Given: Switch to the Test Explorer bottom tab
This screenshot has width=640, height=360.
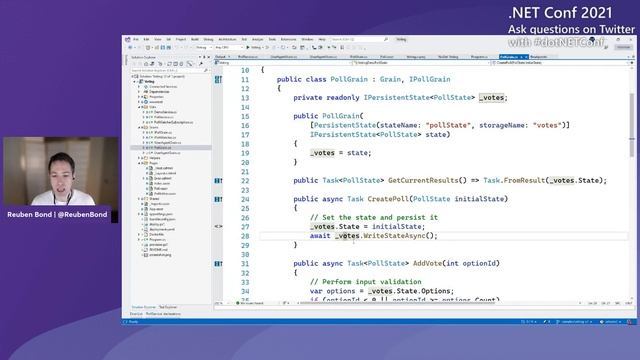Looking at the screenshot, I should (x=168, y=307).
